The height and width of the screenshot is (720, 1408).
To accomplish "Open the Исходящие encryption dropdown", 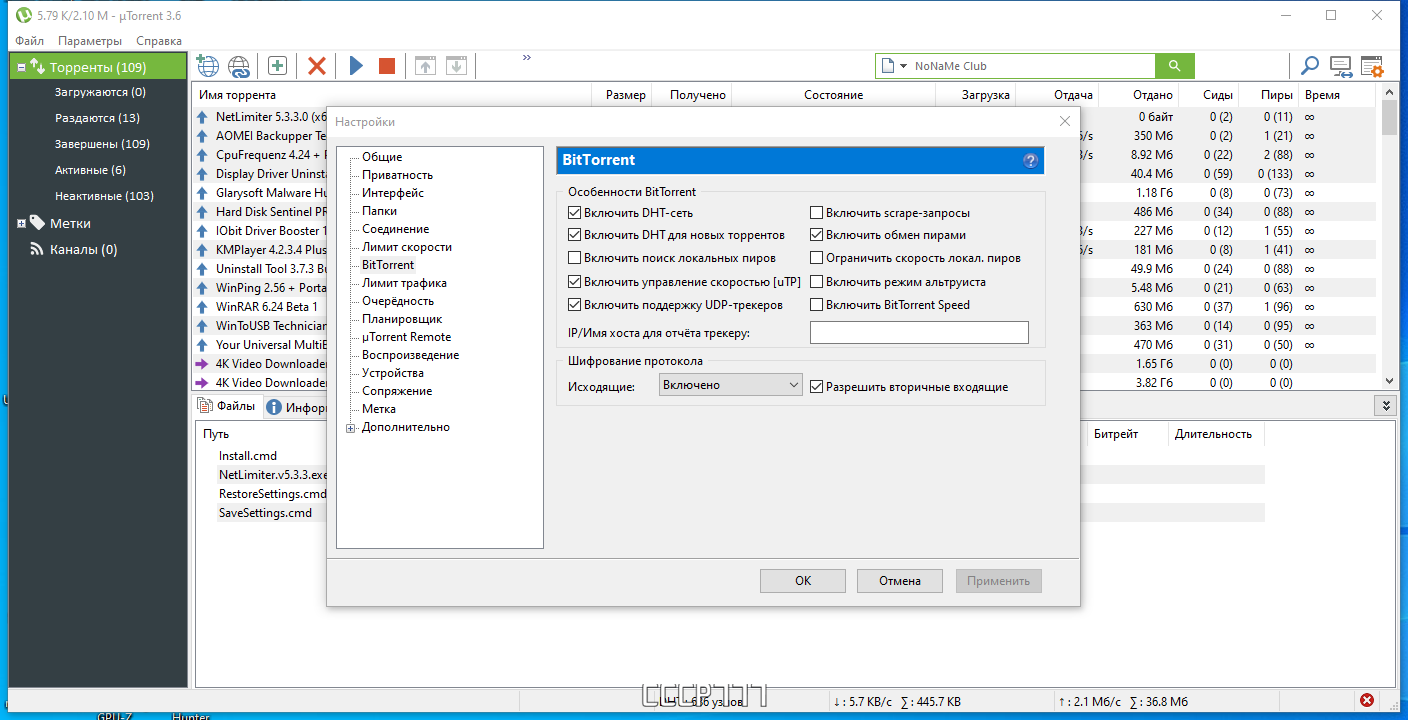I will click(x=731, y=385).
